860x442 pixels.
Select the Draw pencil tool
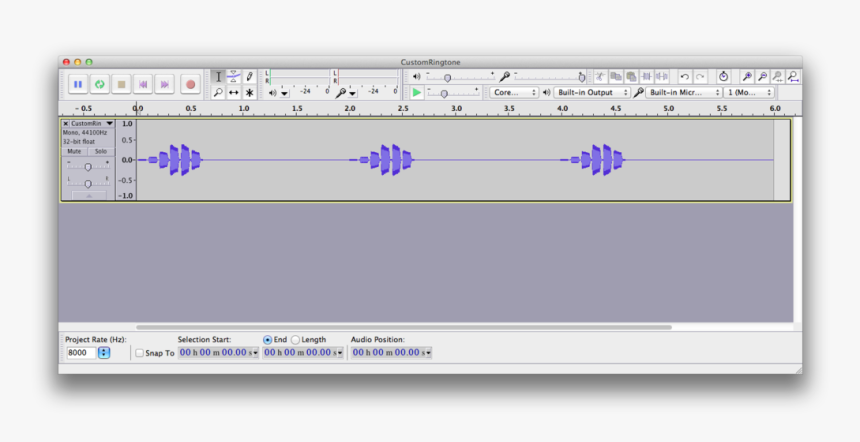[x=250, y=77]
